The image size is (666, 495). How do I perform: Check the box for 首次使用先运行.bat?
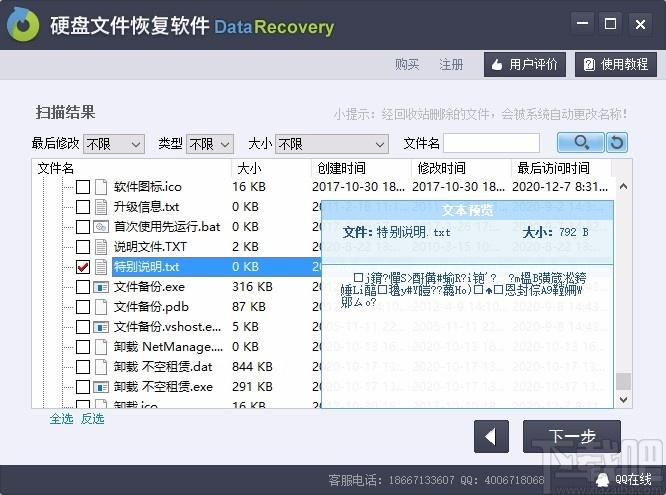(83, 226)
